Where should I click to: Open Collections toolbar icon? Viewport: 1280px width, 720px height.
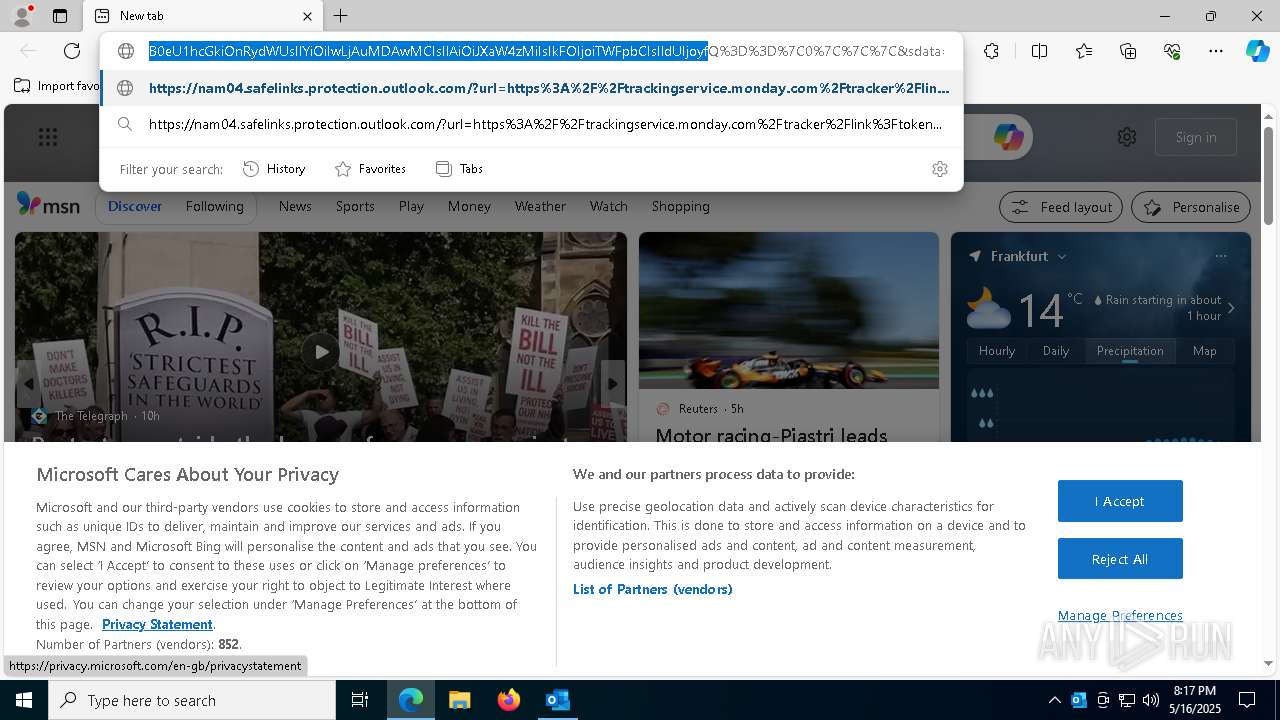1128,51
